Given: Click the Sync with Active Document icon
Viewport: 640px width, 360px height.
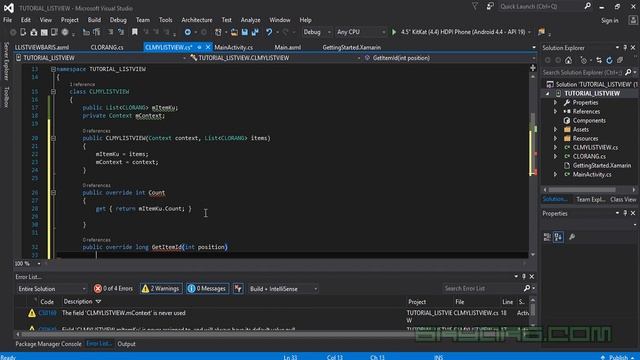Looking at the screenshot, I should tap(599, 60).
